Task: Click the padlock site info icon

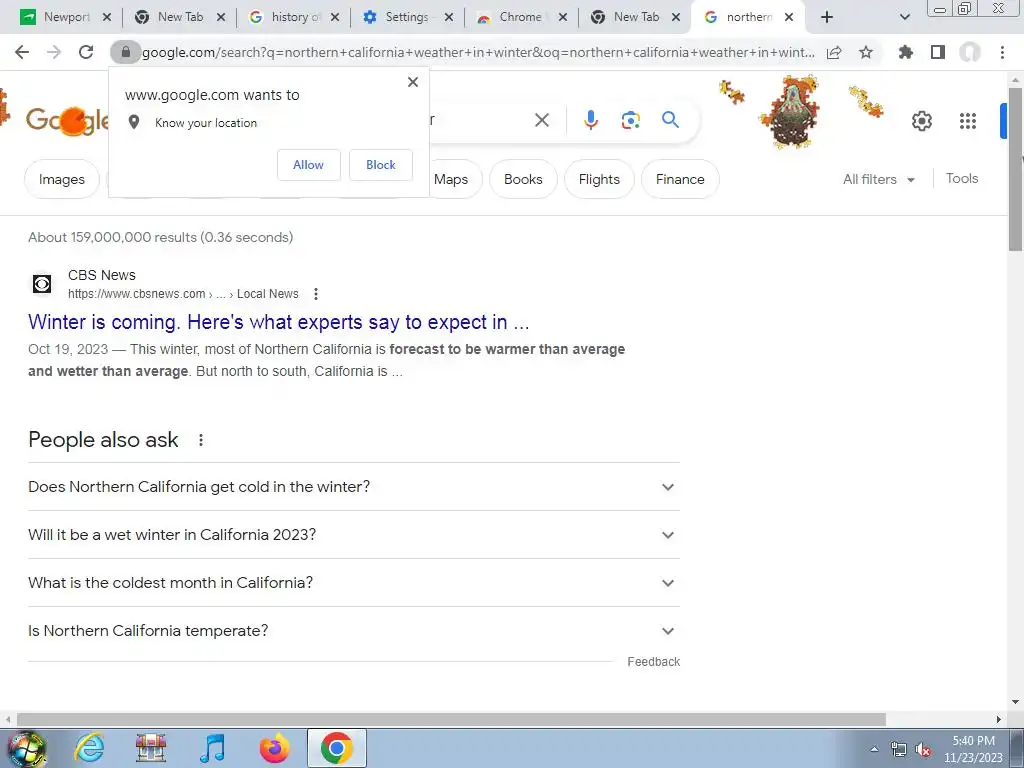Action: [x=125, y=52]
